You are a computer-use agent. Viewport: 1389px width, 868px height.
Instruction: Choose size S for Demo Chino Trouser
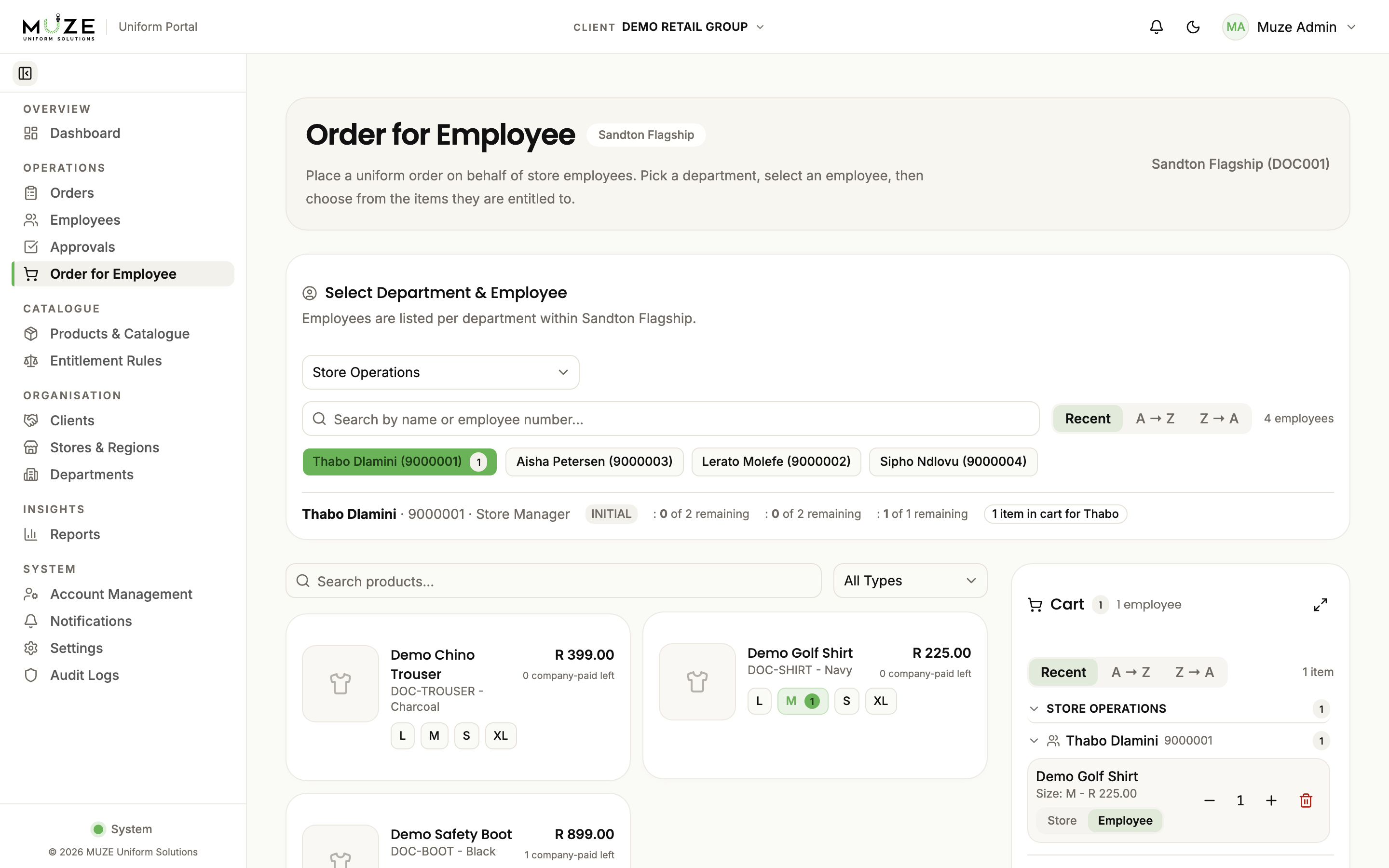pyautogui.click(x=466, y=735)
